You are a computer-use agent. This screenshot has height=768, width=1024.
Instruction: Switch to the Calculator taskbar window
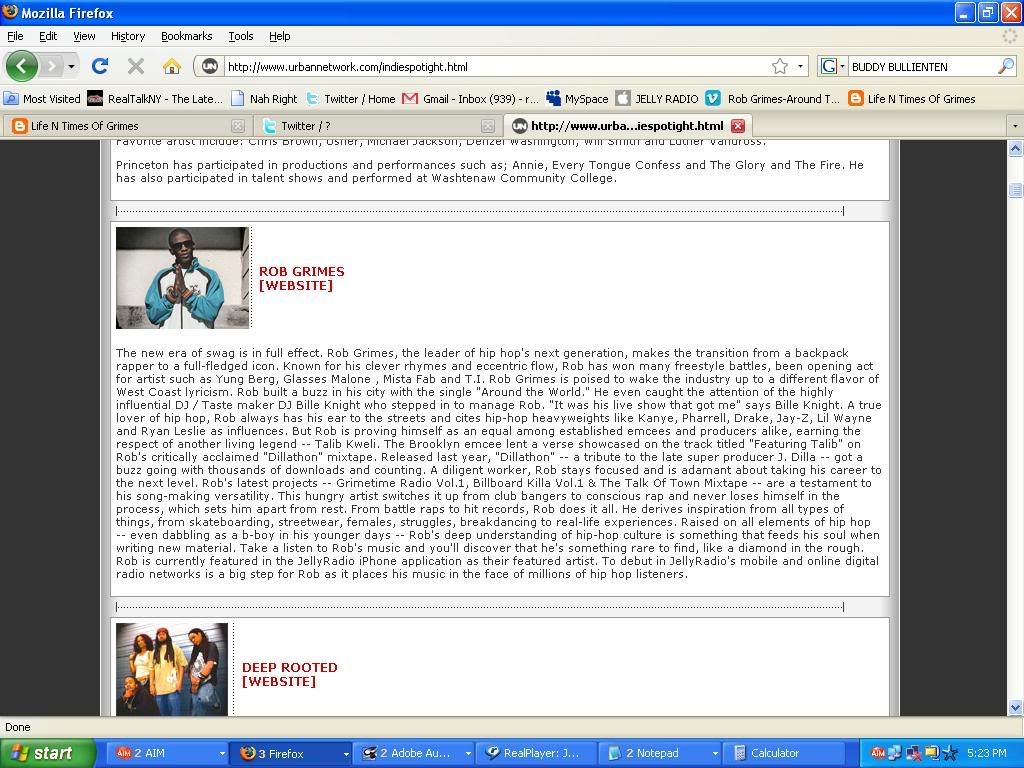784,753
